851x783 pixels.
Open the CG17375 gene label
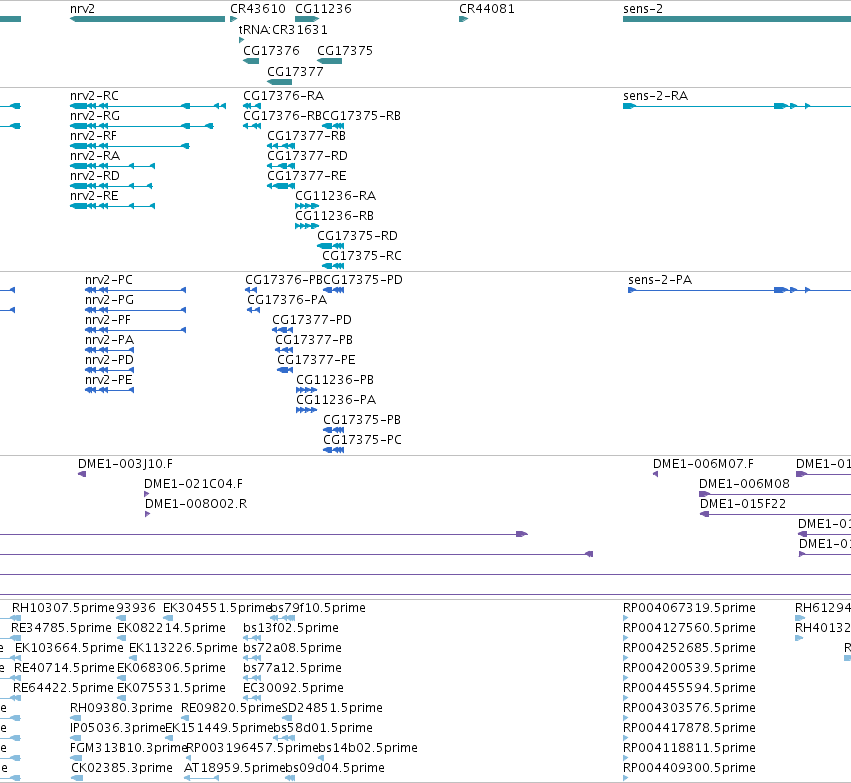coord(345,50)
